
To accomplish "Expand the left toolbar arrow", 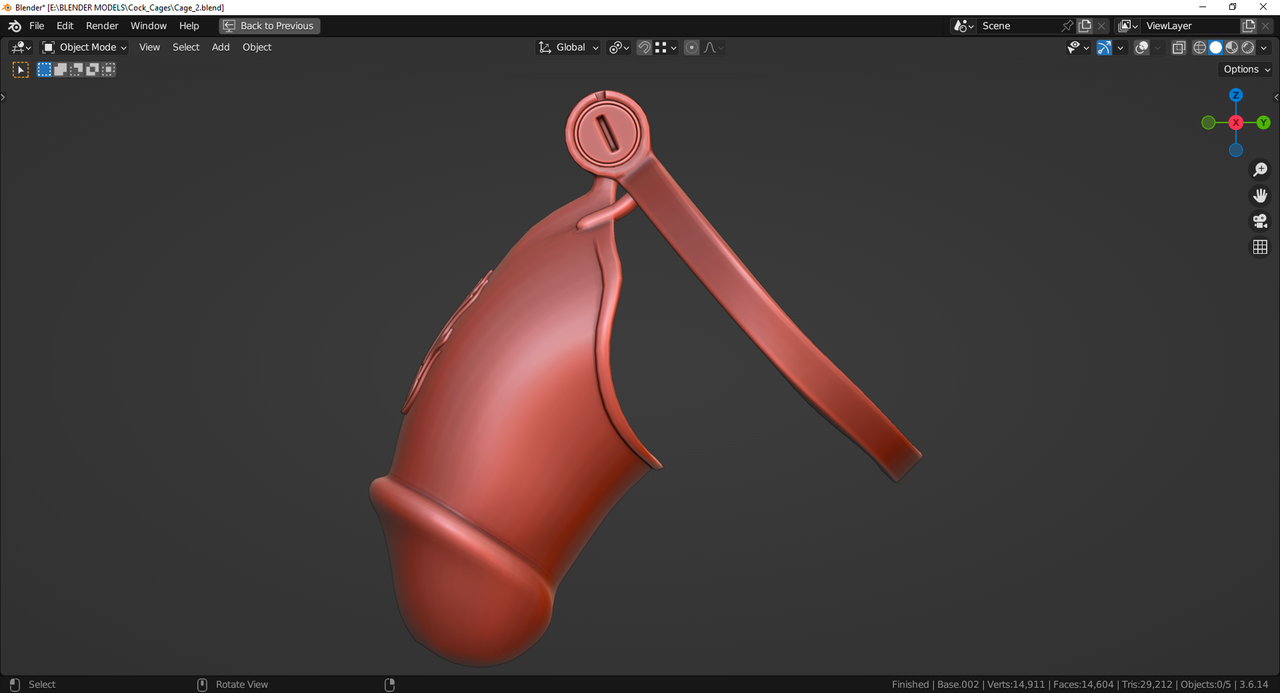I will tap(3, 97).
